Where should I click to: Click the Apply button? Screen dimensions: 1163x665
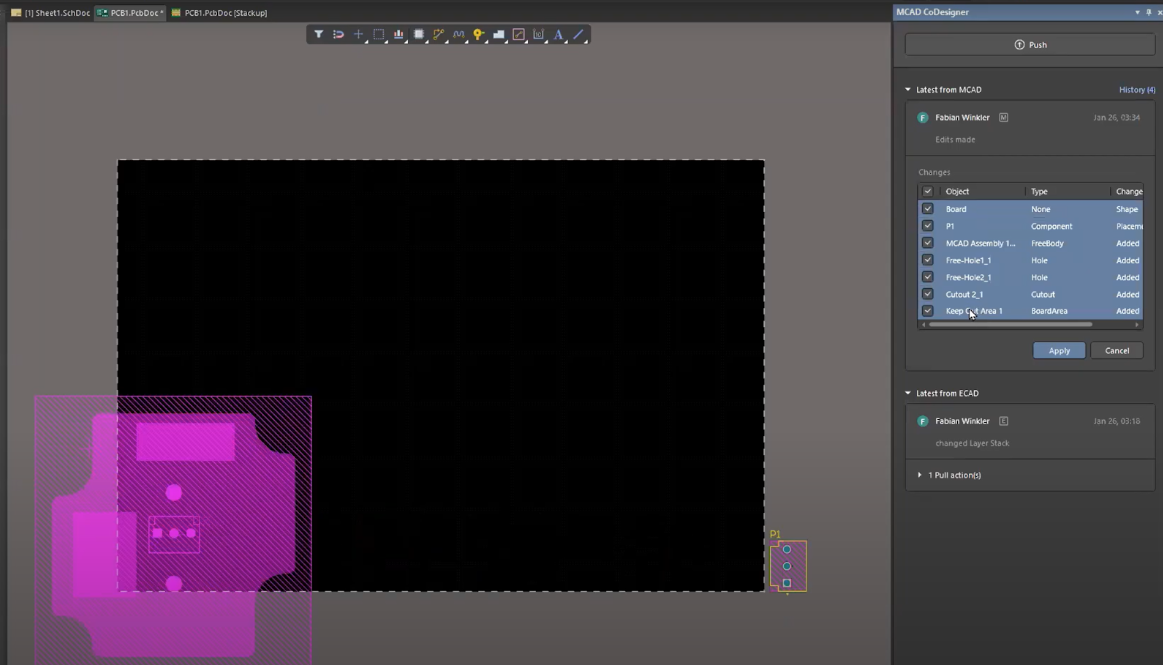click(x=1059, y=351)
